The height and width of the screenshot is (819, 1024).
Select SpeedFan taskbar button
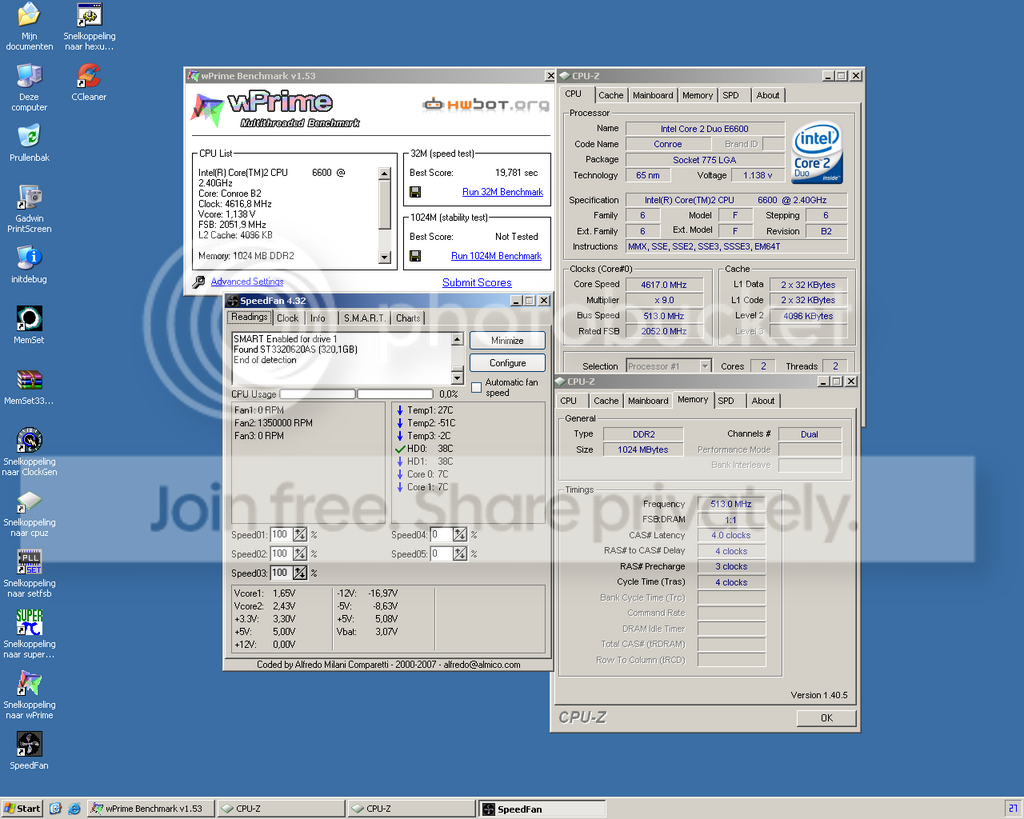(542, 809)
